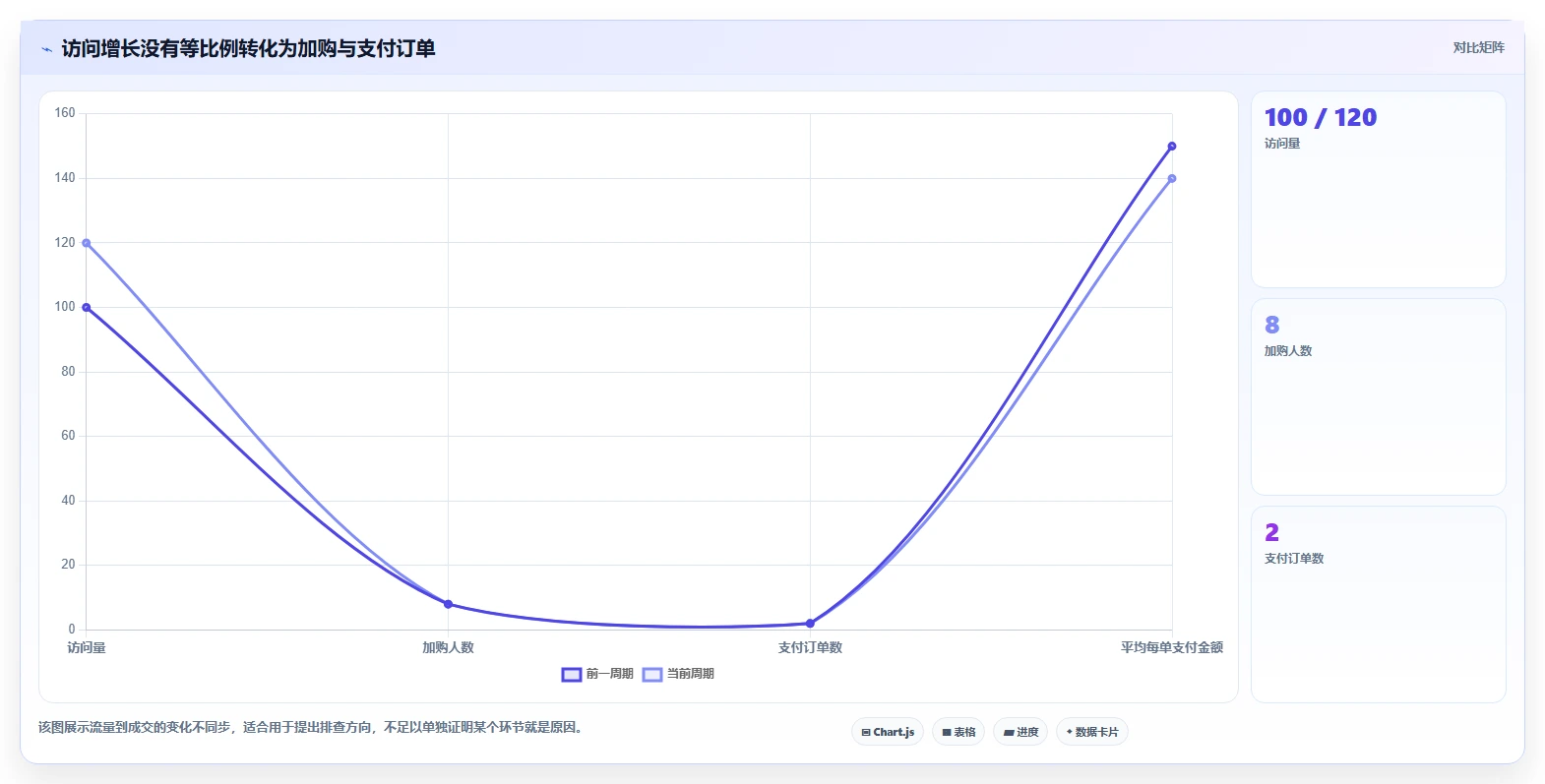Click the 平均每单支付金额 x-axis label
The width and height of the screenshot is (1545, 784).
[x=1172, y=647]
